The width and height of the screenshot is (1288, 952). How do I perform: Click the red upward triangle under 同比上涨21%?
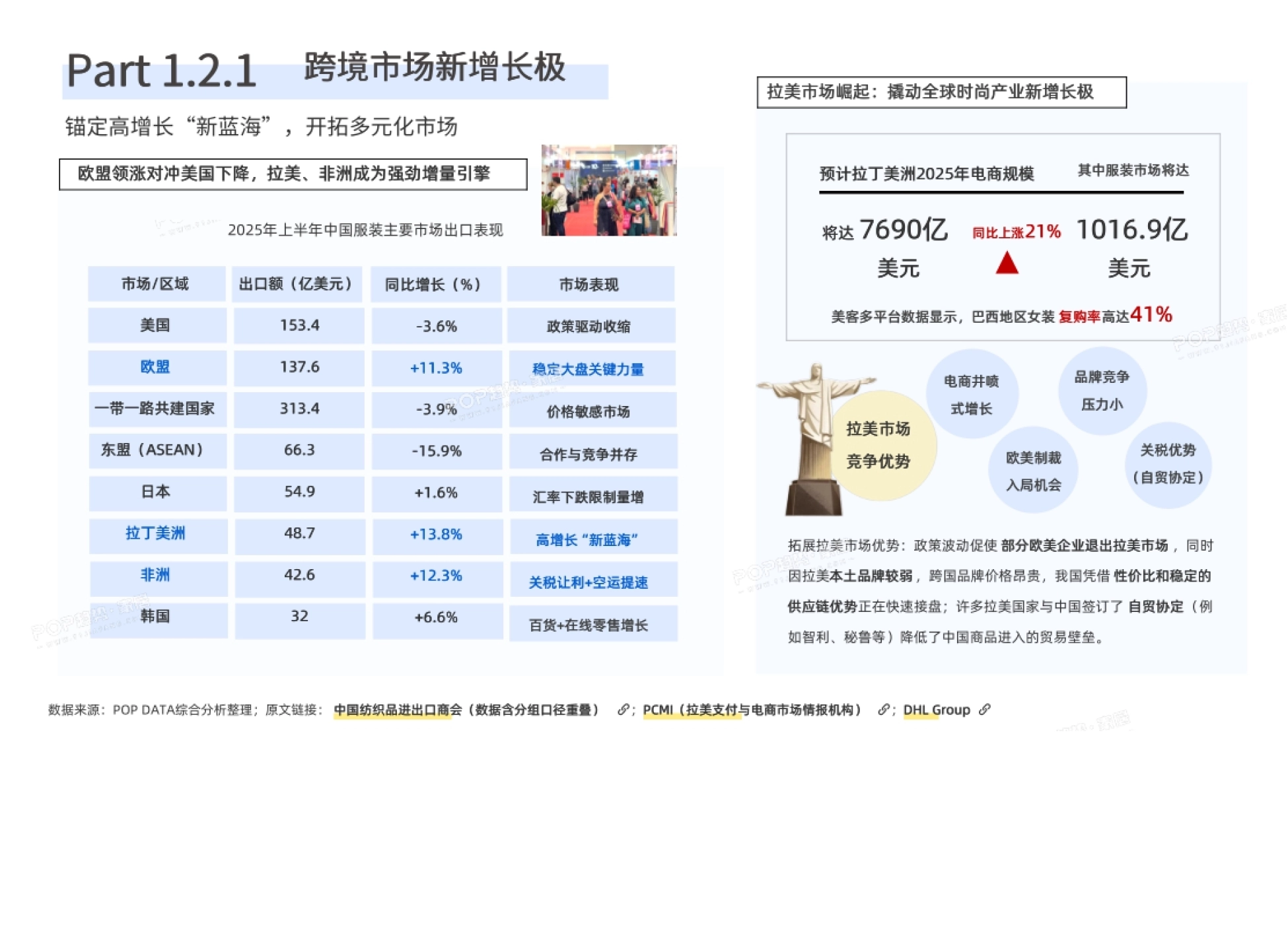pyautogui.click(x=1007, y=262)
